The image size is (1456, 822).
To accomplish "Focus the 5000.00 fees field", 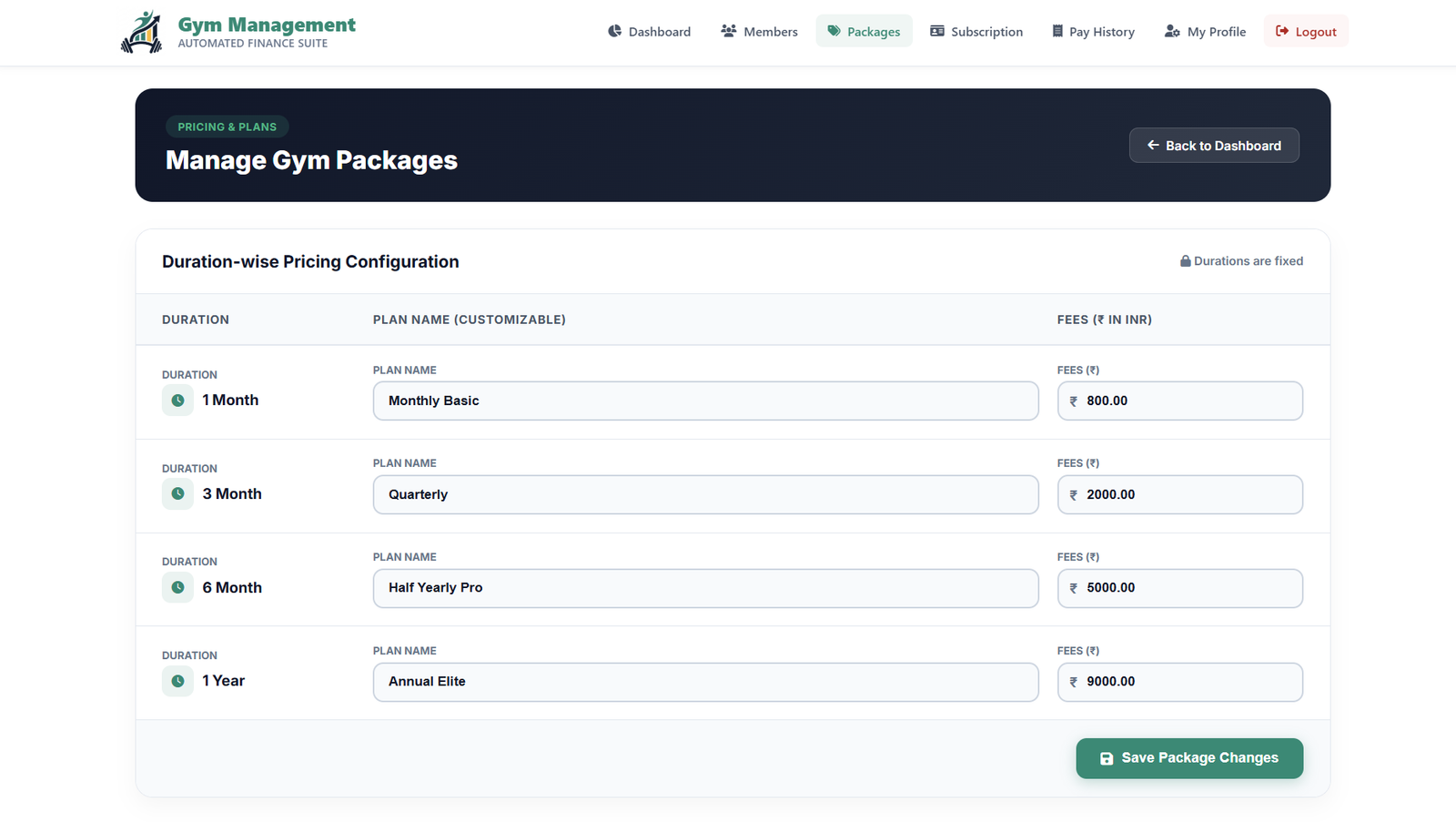I will click(x=1180, y=588).
